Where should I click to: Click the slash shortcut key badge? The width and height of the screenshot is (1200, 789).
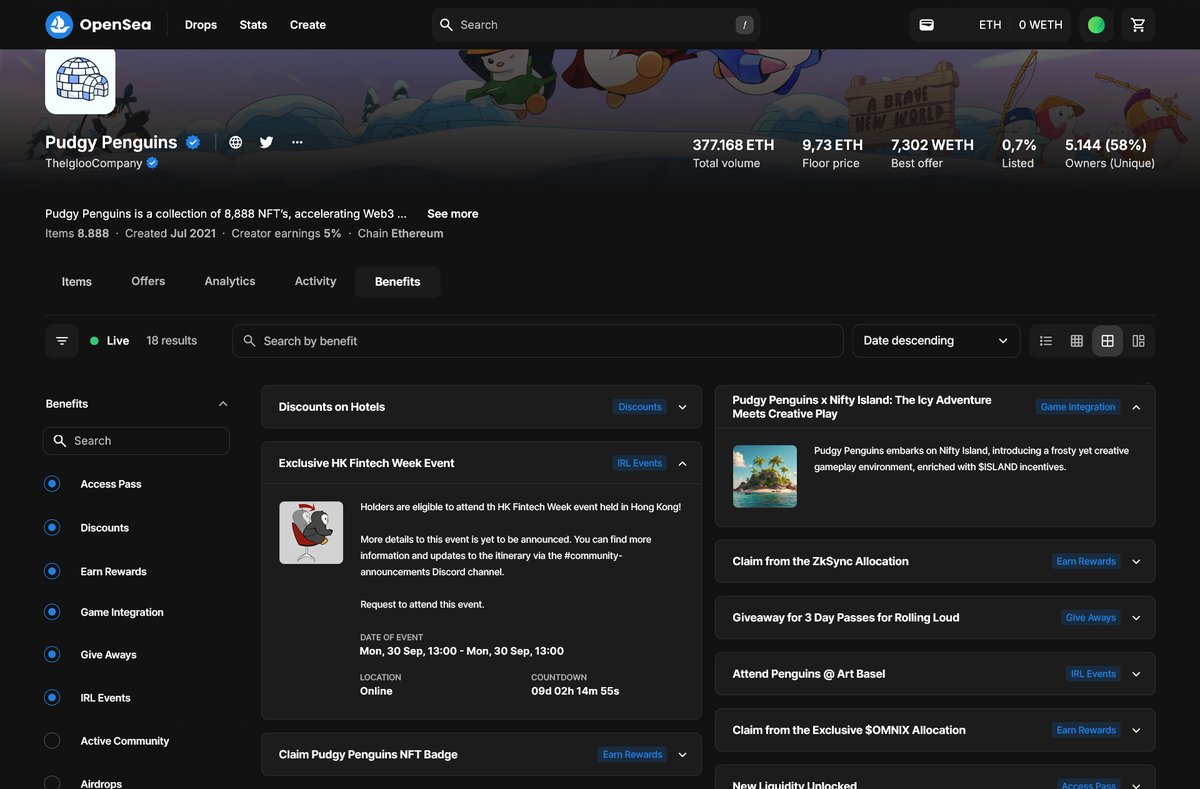click(x=744, y=25)
